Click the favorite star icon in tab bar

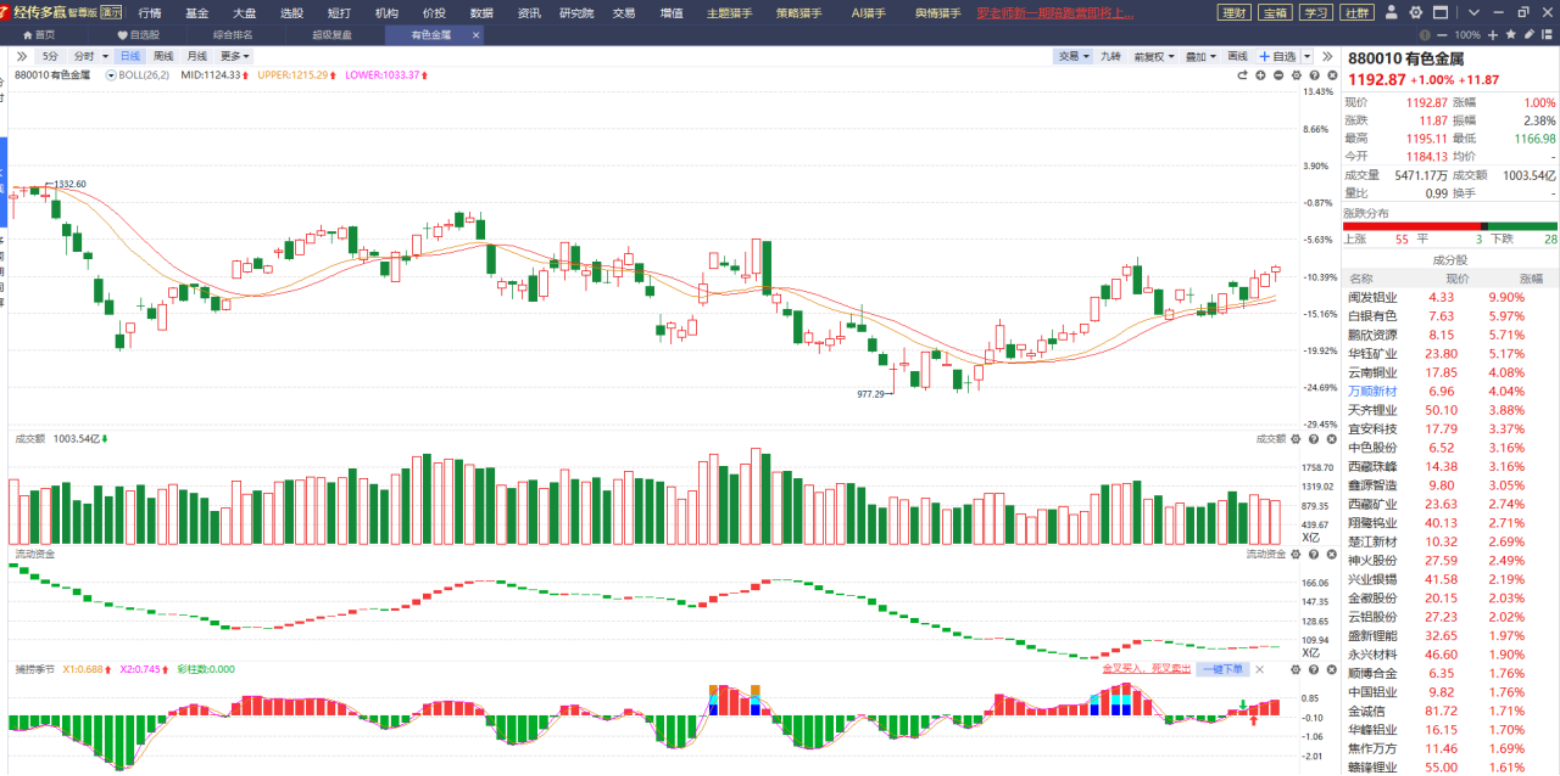click(1511, 34)
